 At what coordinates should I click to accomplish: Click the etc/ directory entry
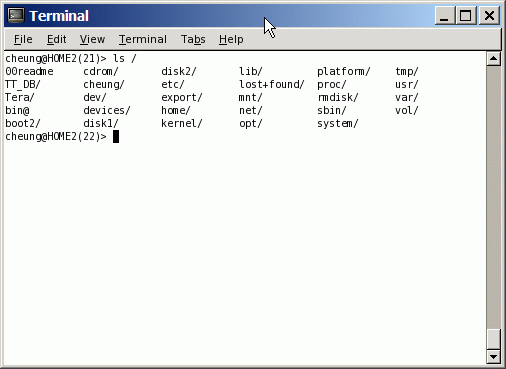pos(173,84)
